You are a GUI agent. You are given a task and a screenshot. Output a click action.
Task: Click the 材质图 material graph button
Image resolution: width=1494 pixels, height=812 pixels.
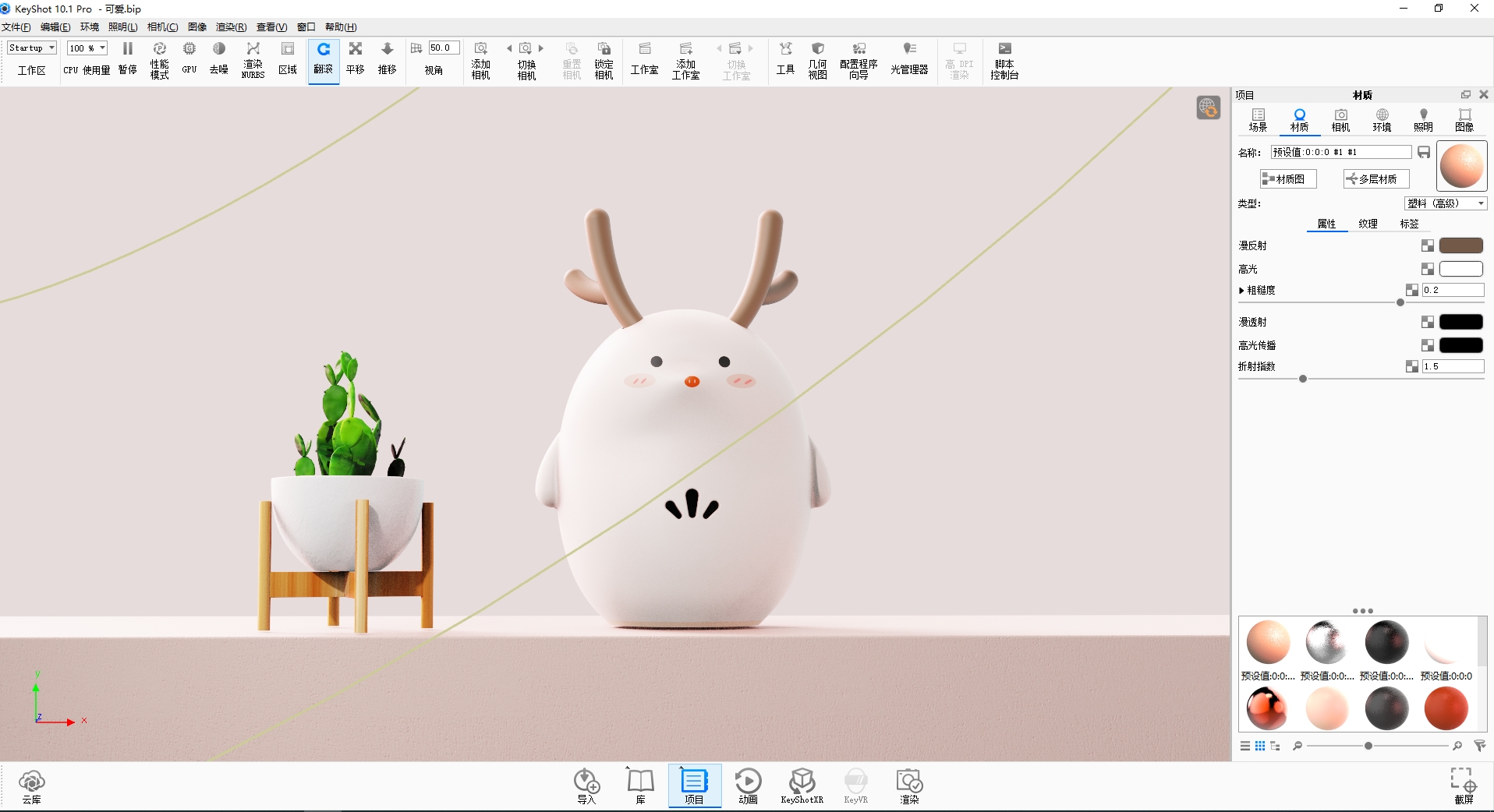coord(1289,178)
